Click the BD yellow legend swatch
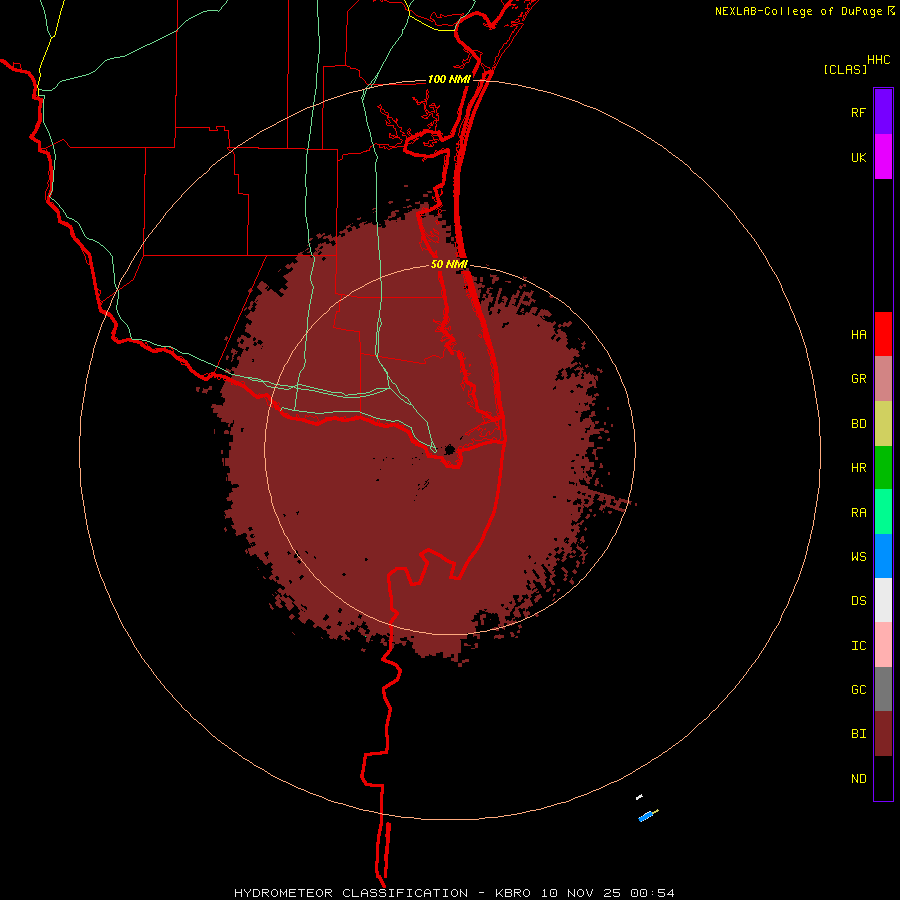The height and width of the screenshot is (900, 900). [883, 423]
